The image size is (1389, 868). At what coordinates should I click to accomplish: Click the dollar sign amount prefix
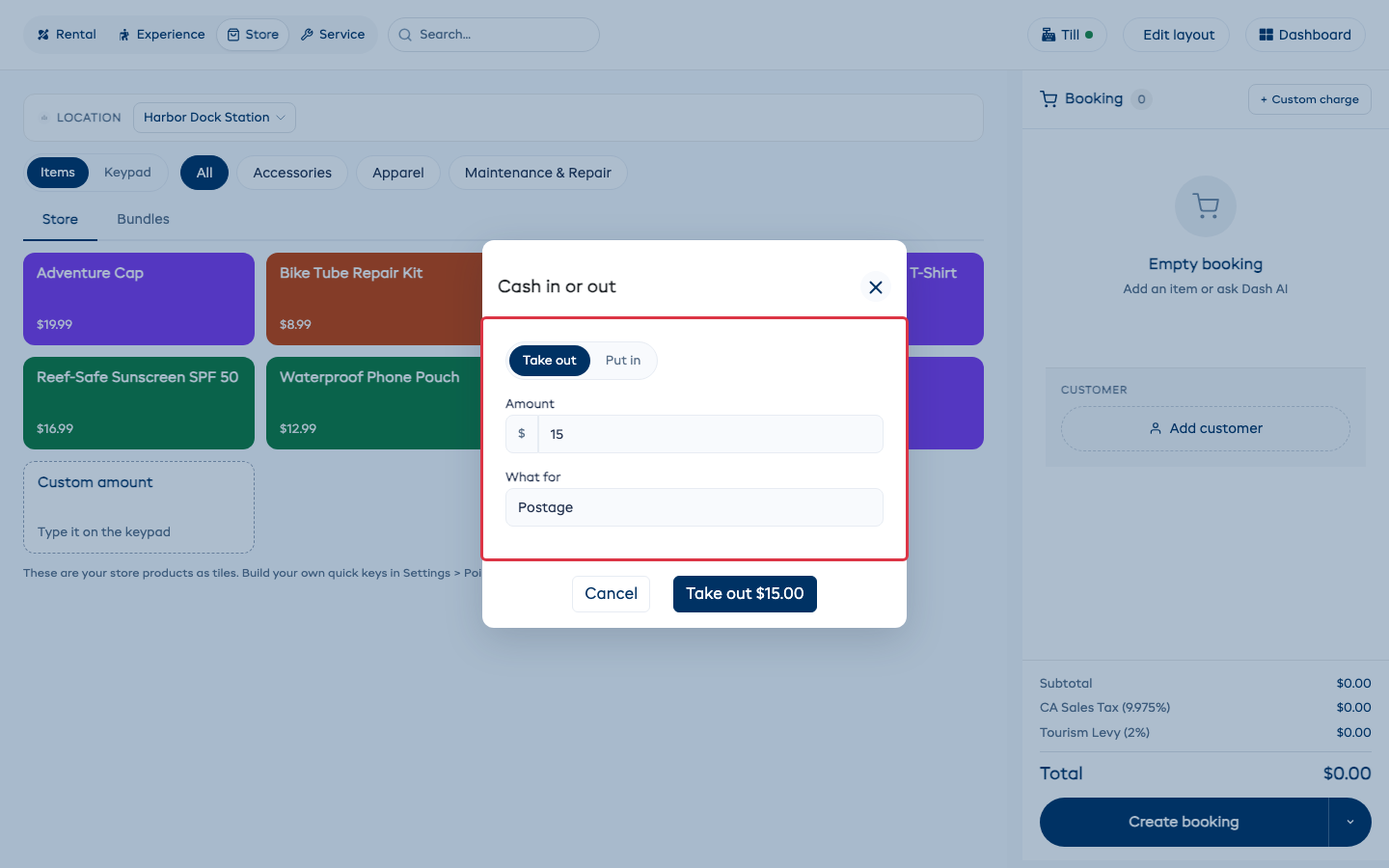click(522, 434)
